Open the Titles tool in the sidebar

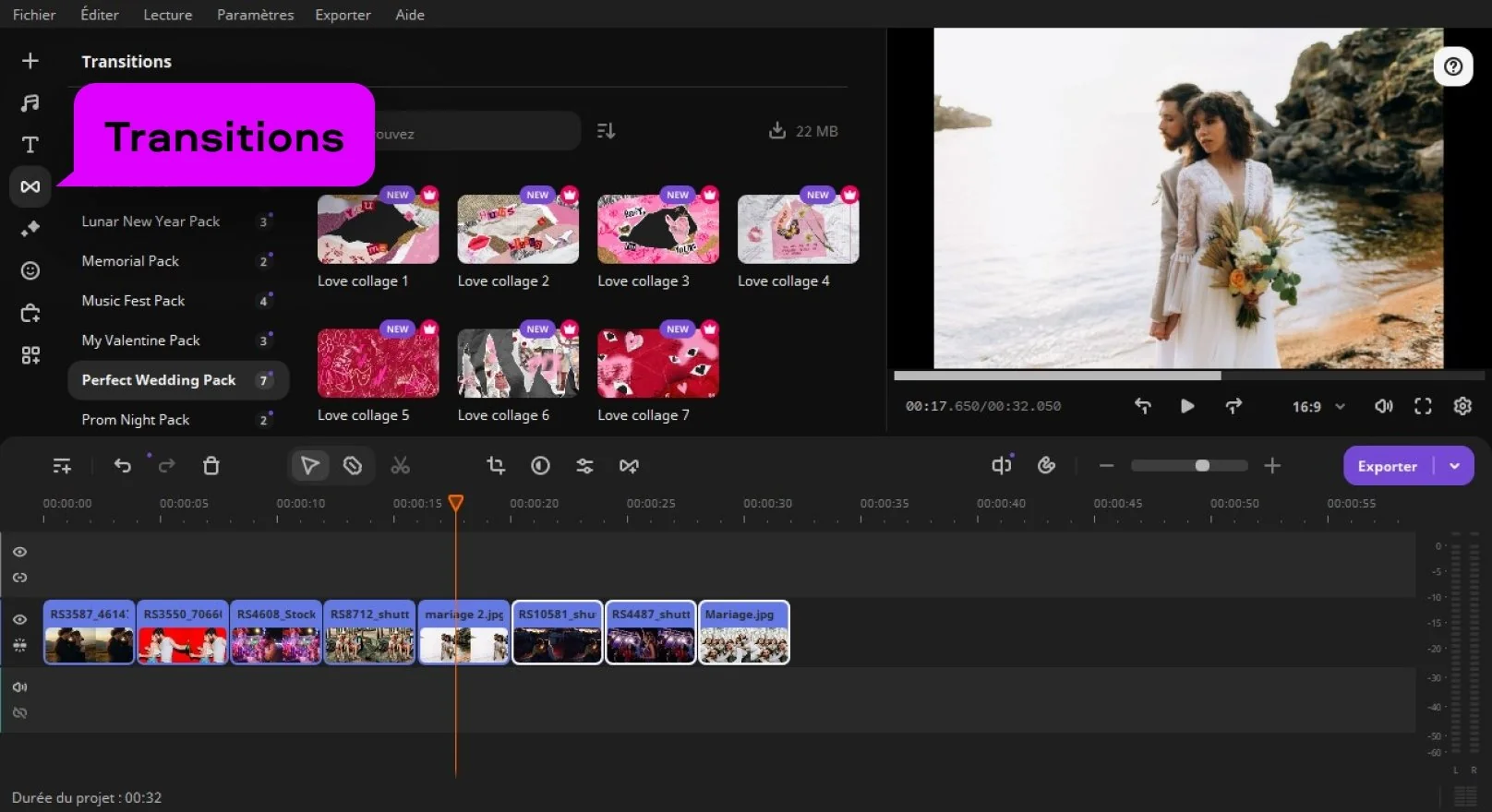tap(30, 145)
